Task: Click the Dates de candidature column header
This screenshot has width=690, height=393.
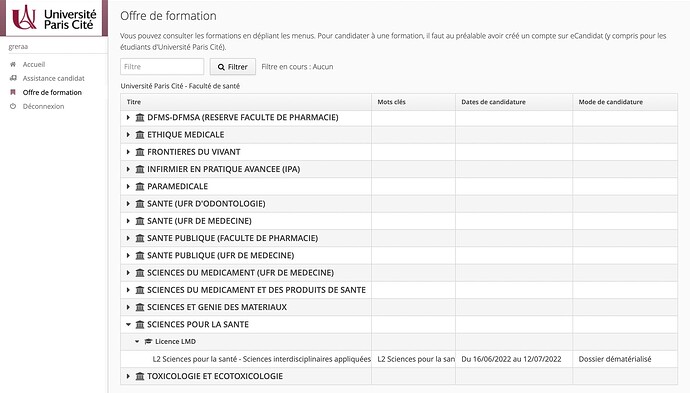Action: tap(493, 102)
